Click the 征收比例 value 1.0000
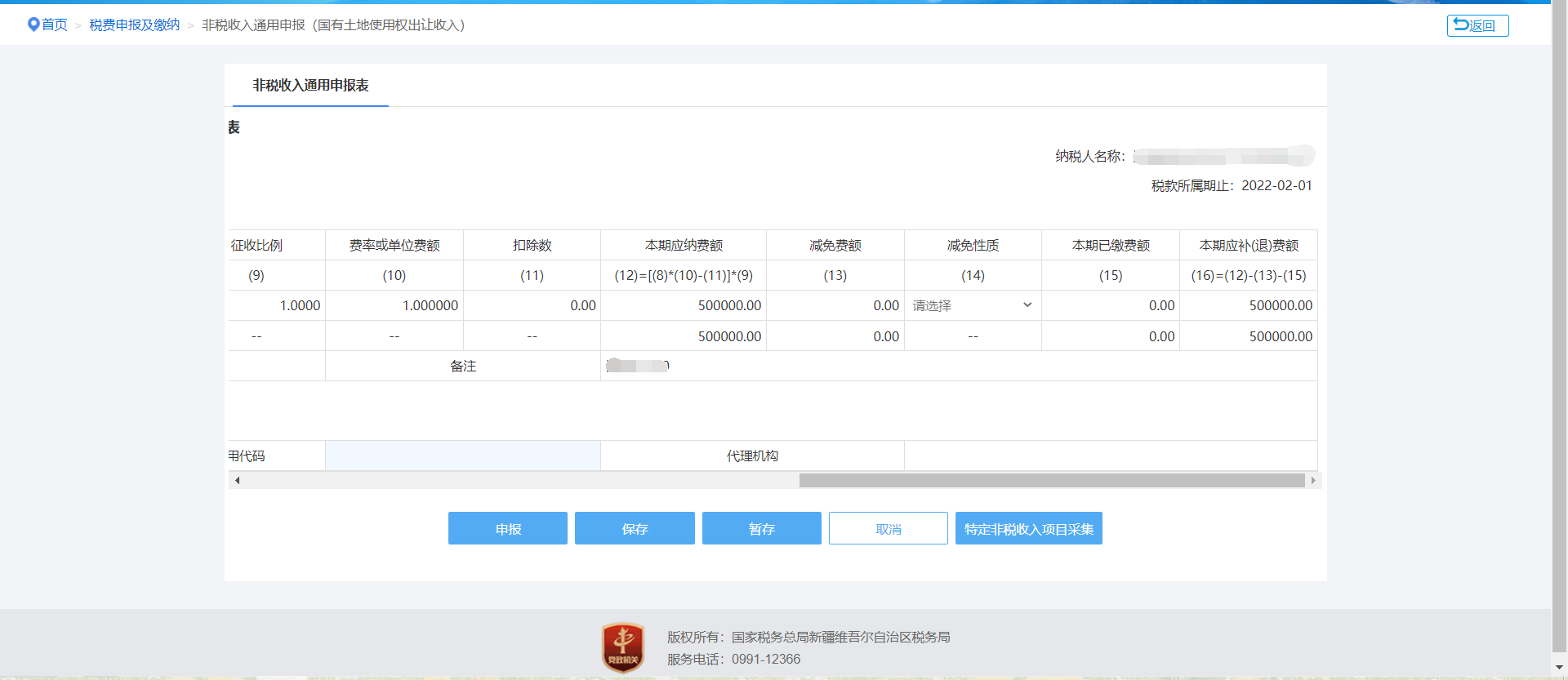 coord(300,305)
